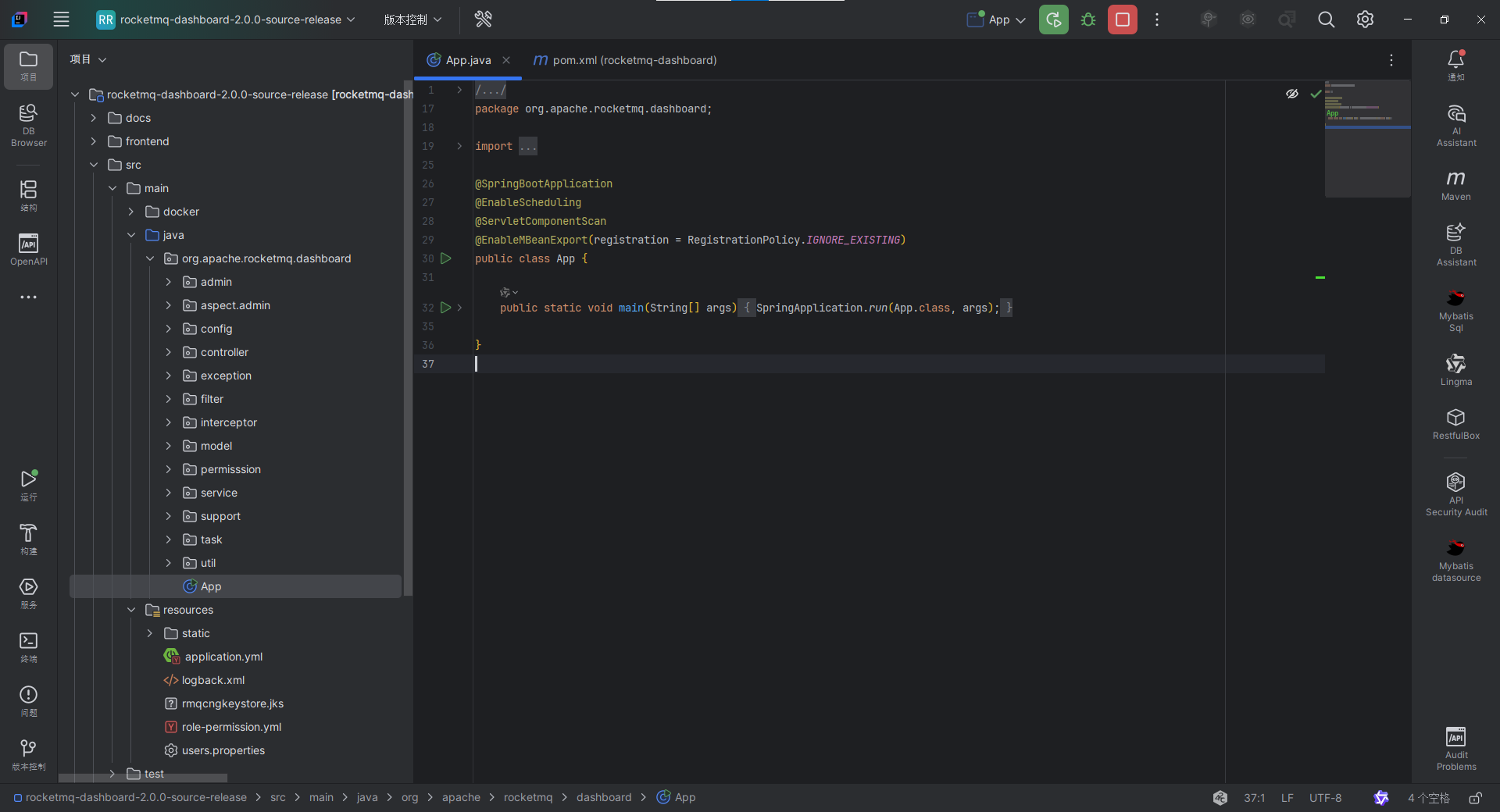The height and width of the screenshot is (812, 1500).
Task: Open the Maven tool window
Action: (x=1455, y=185)
